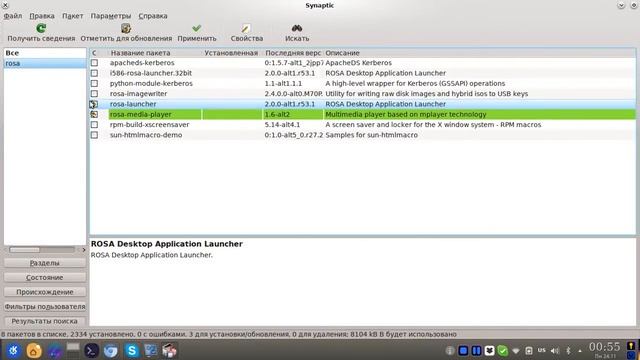Mark rosa-imagewriter checkbox
The width and height of the screenshot is (640, 360).
tap(94, 93)
